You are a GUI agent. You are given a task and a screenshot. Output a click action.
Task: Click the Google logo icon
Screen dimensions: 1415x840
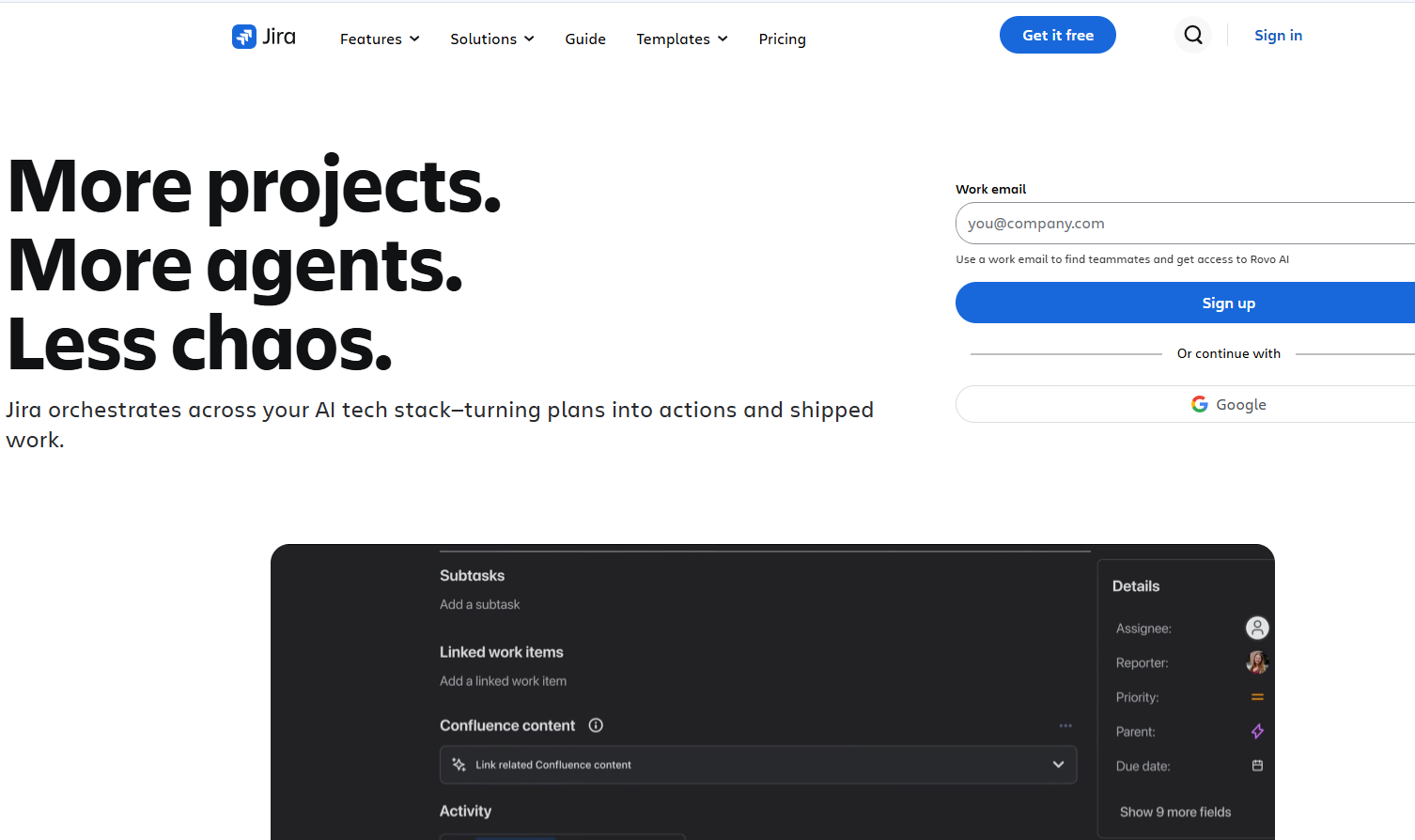tap(1200, 404)
